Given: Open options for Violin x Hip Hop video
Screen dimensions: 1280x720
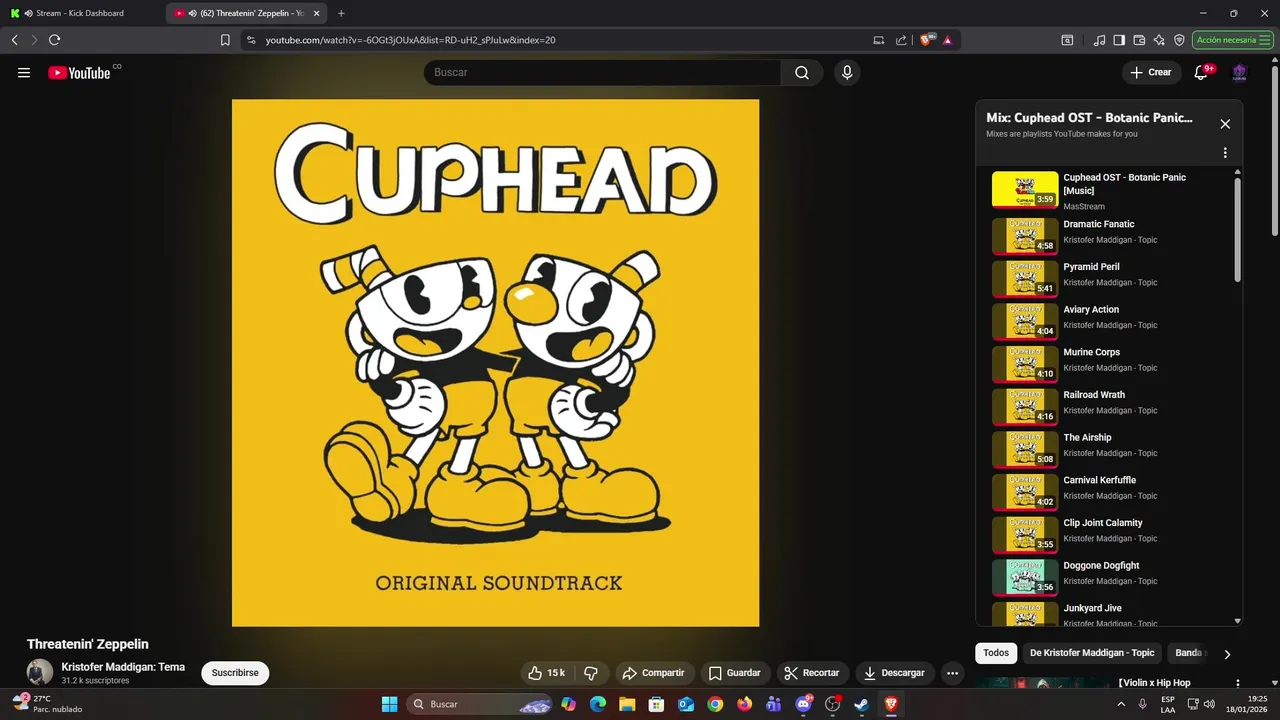Looking at the screenshot, I should [1238, 683].
